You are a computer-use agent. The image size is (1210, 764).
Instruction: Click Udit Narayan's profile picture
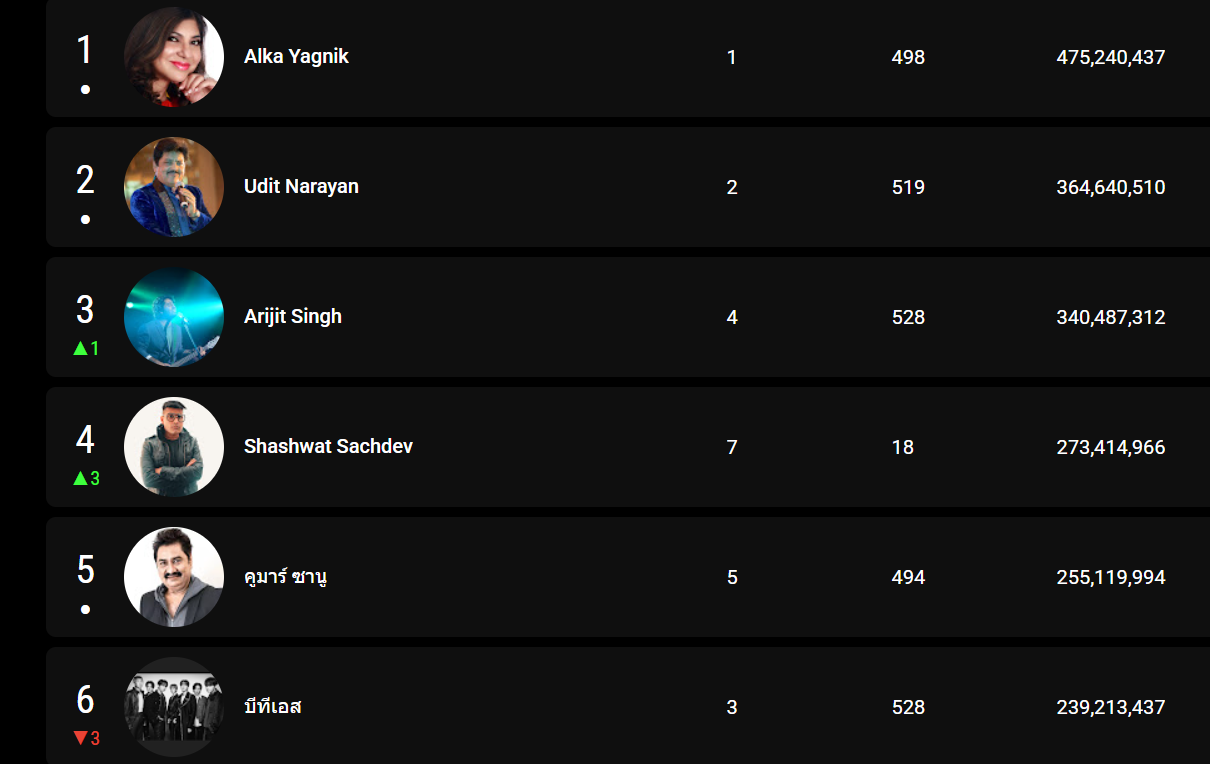tap(174, 187)
